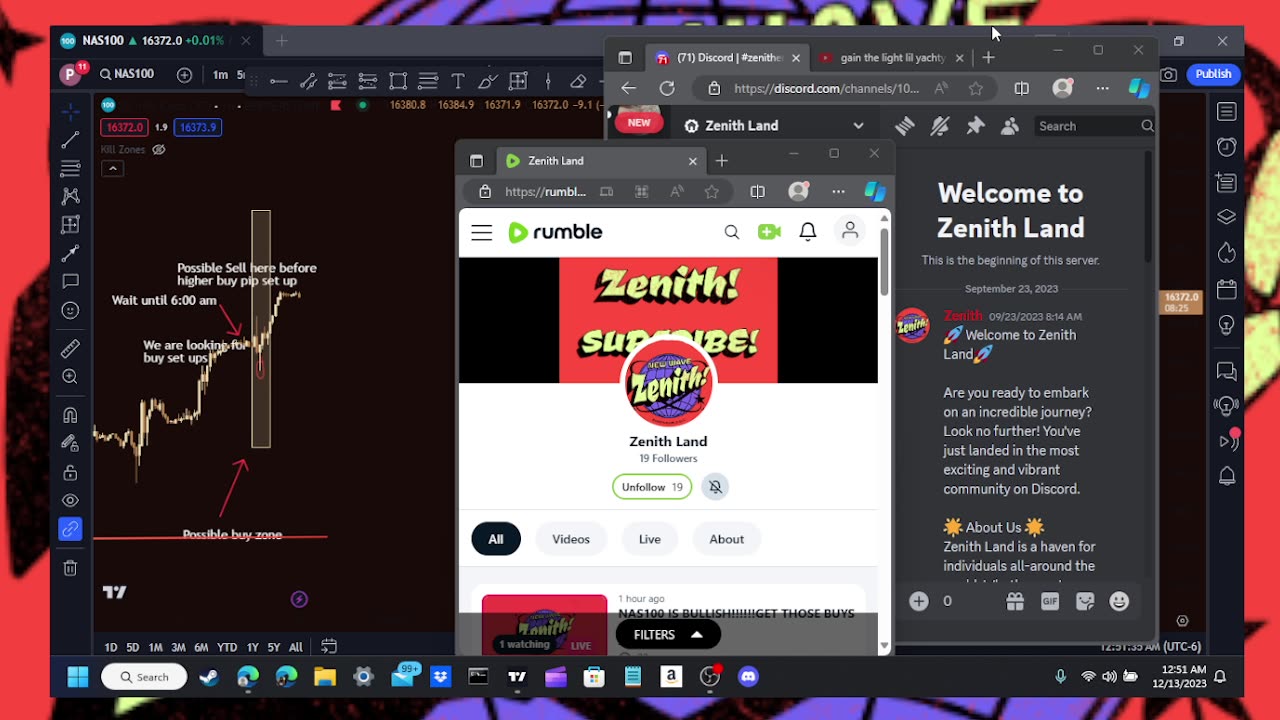This screenshot has width=1280, height=720.
Task: Click the Discord Search field
Action: point(1095,126)
